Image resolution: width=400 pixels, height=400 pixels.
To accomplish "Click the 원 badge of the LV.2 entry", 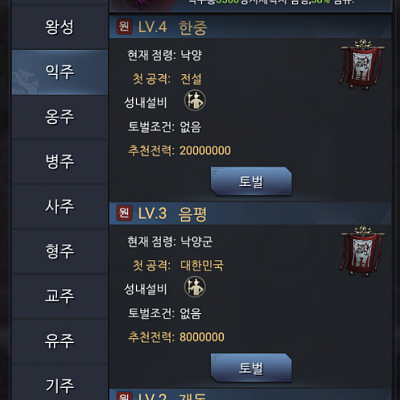I will 124,396.
